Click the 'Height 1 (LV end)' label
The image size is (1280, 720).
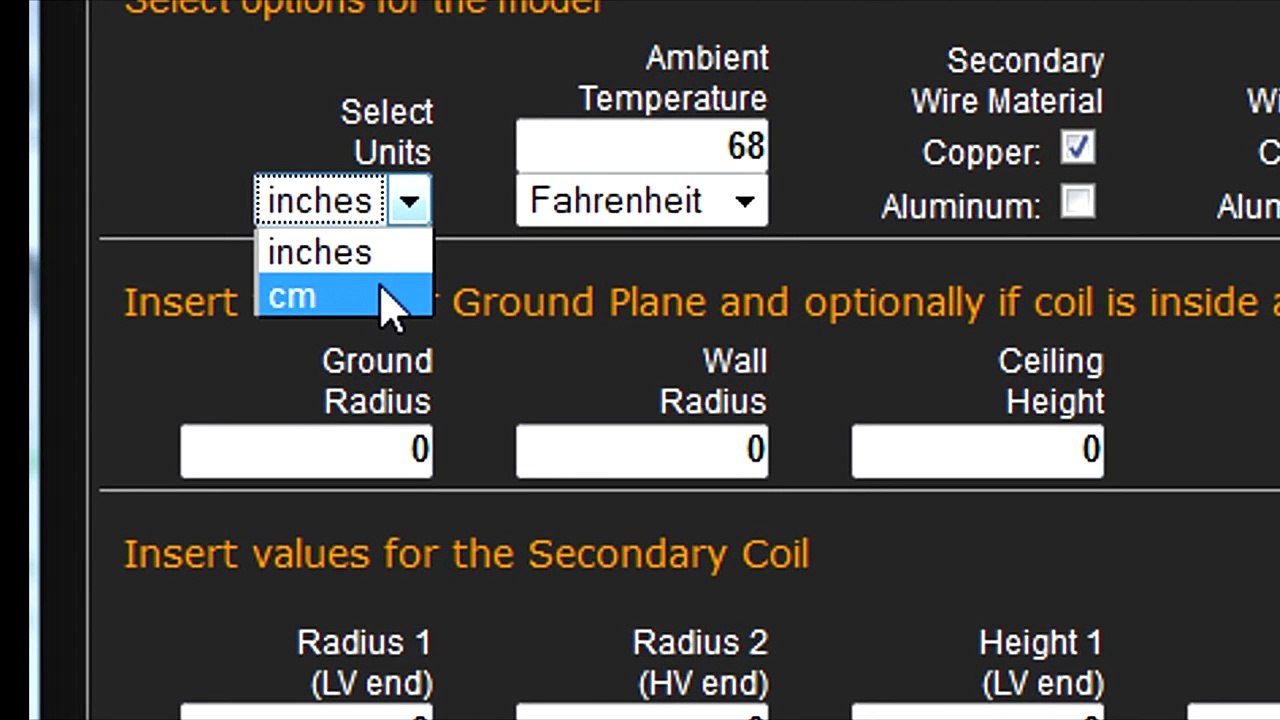1041,662
